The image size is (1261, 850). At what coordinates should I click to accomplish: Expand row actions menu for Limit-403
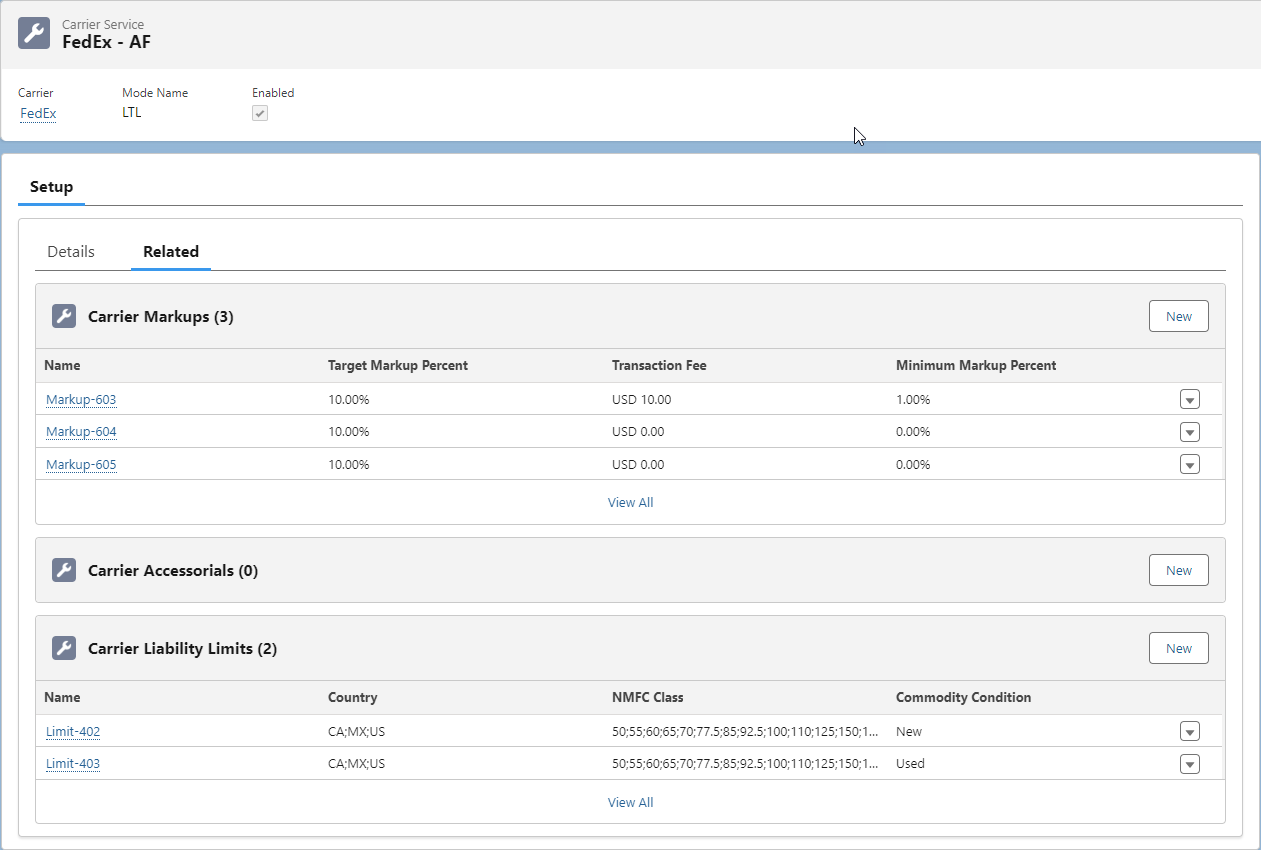(x=1190, y=764)
